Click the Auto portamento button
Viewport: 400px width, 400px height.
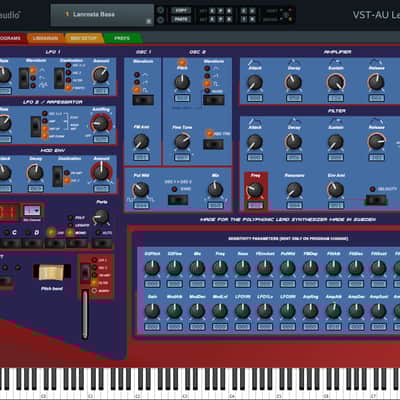(x=102, y=244)
